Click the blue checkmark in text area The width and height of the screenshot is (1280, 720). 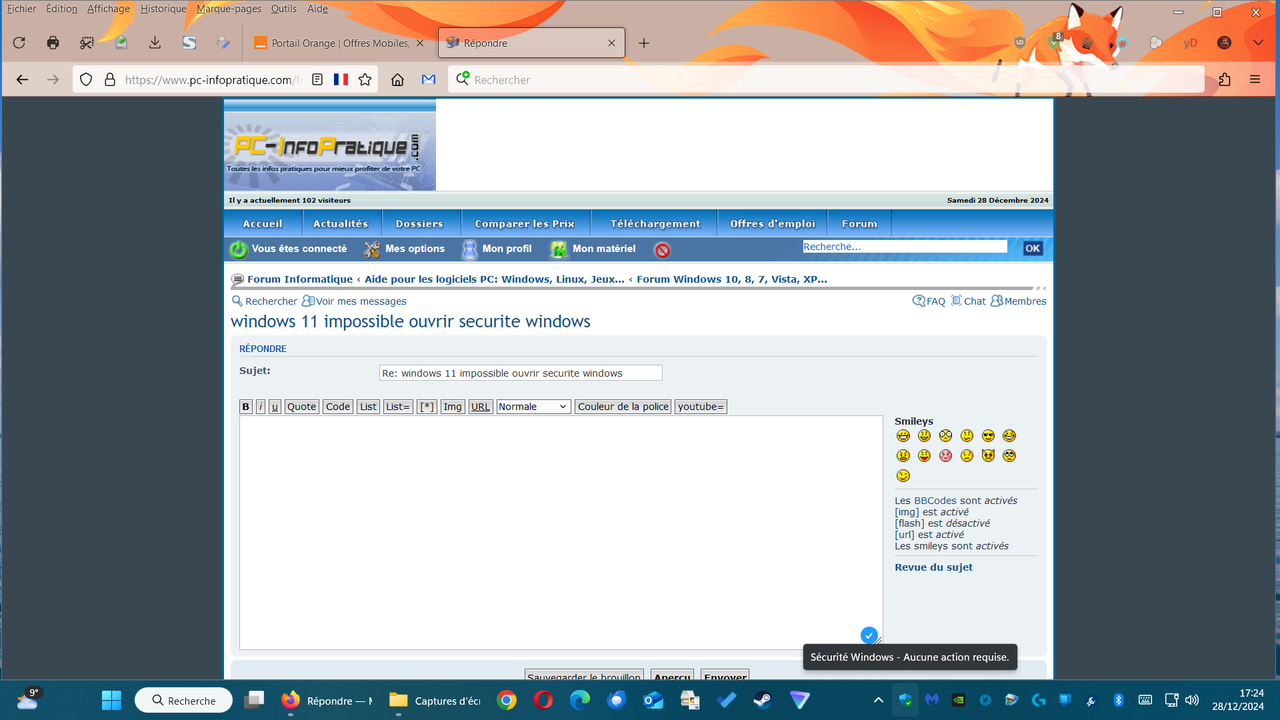(869, 635)
